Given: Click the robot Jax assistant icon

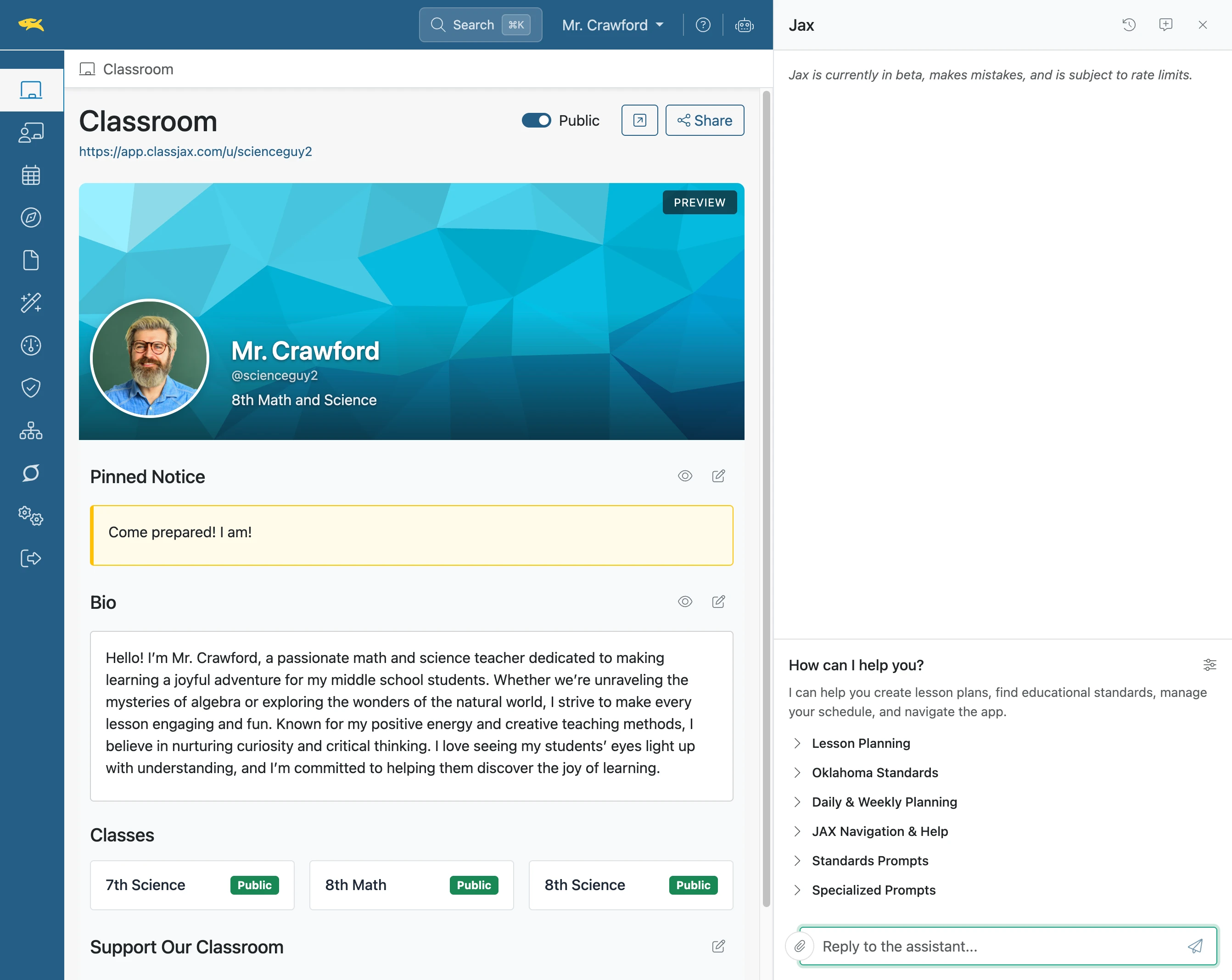Looking at the screenshot, I should [x=744, y=25].
